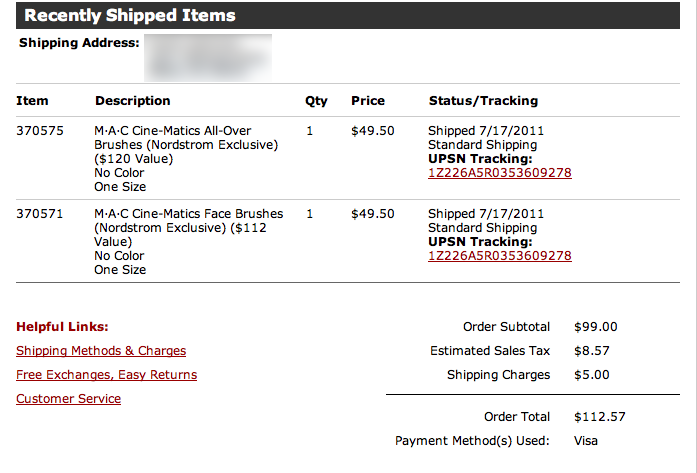This screenshot has height=473, width=697.
Task: Click the Status/Tracking column header
Action: click(483, 101)
